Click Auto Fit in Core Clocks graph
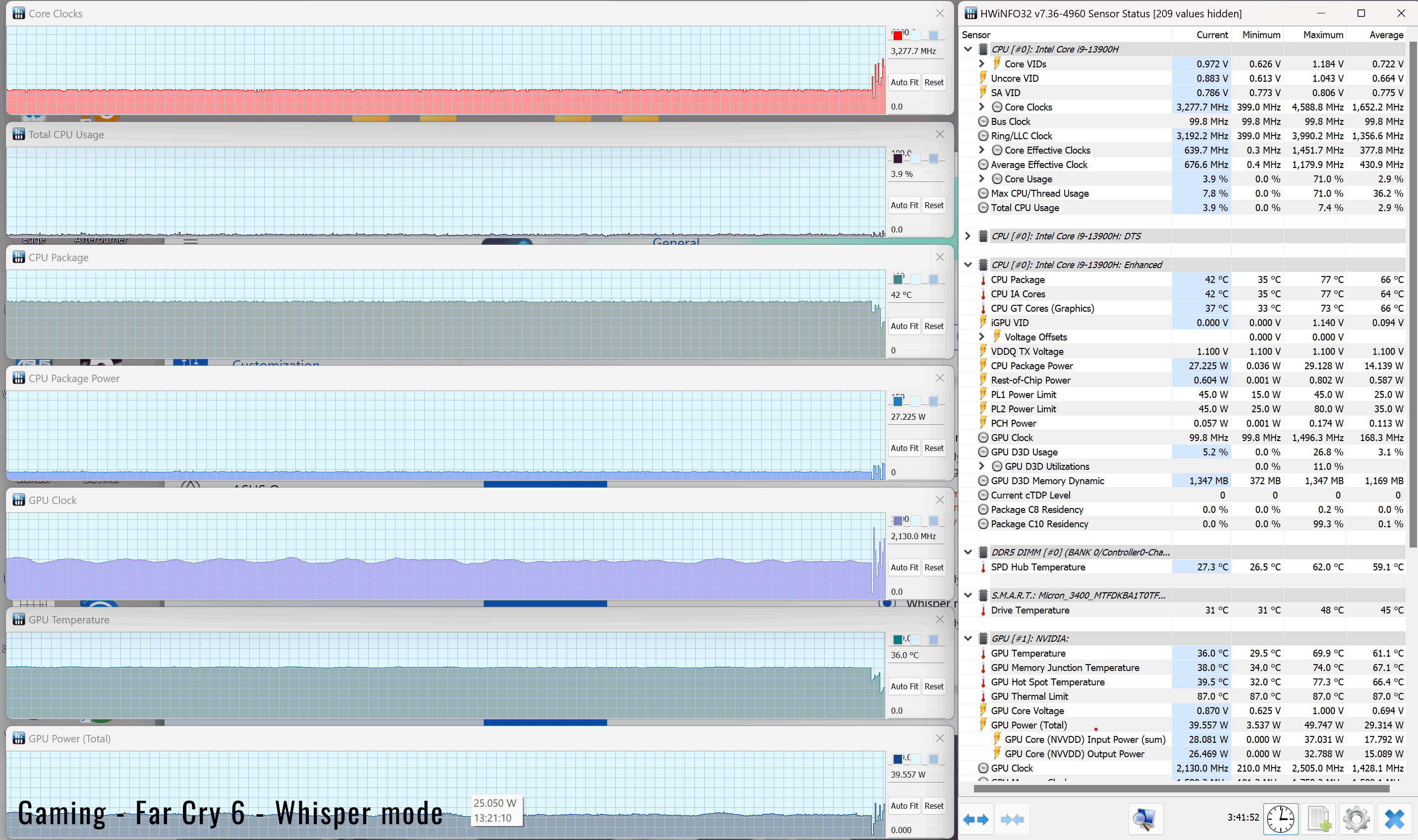This screenshot has height=840, width=1418. pyautogui.click(x=904, y=83)
